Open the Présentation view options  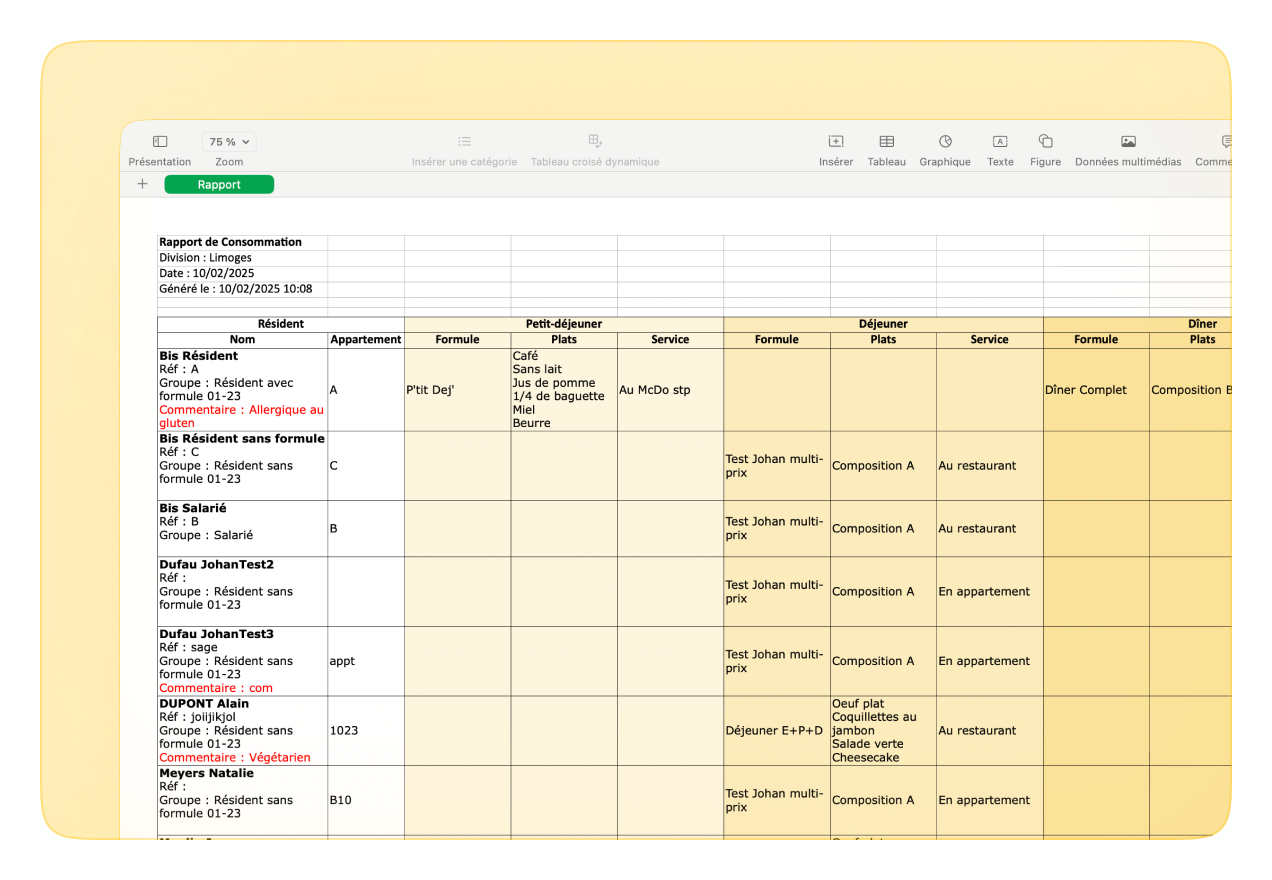coord(160,142)
